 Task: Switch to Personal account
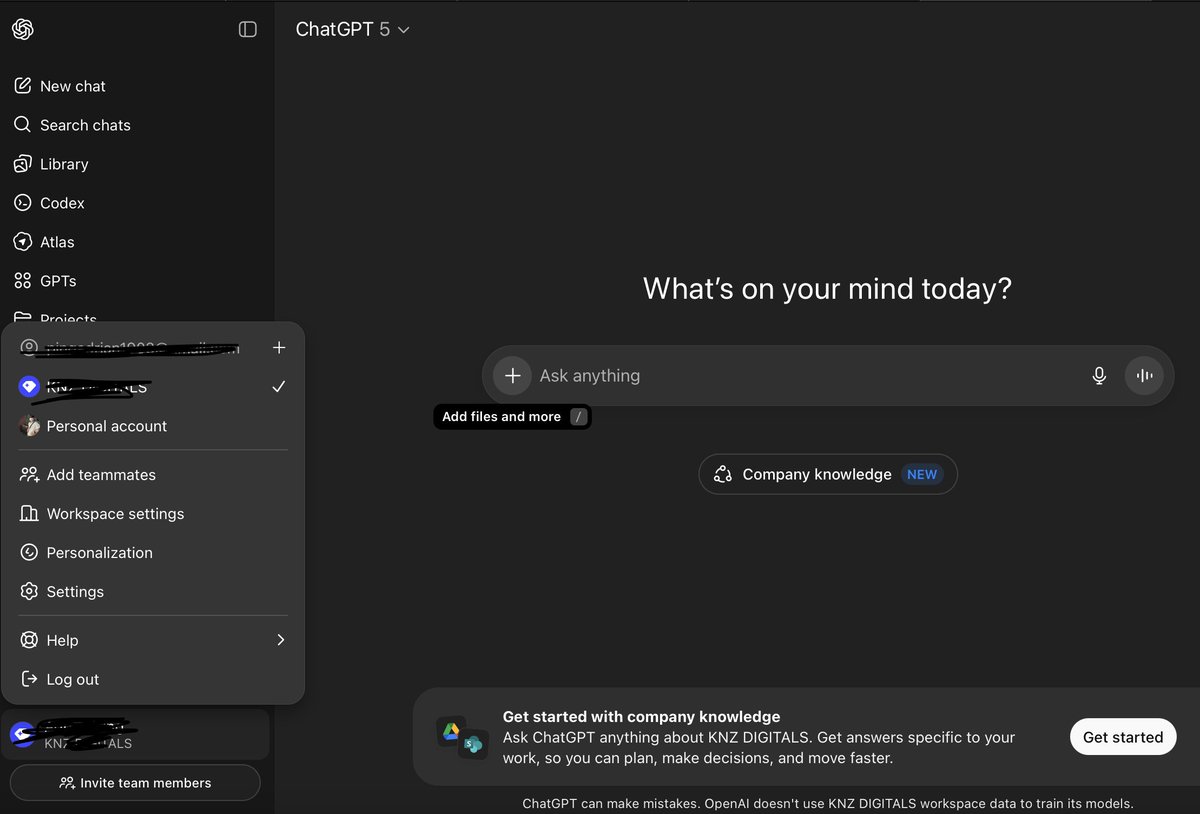(x=153, y=426)
